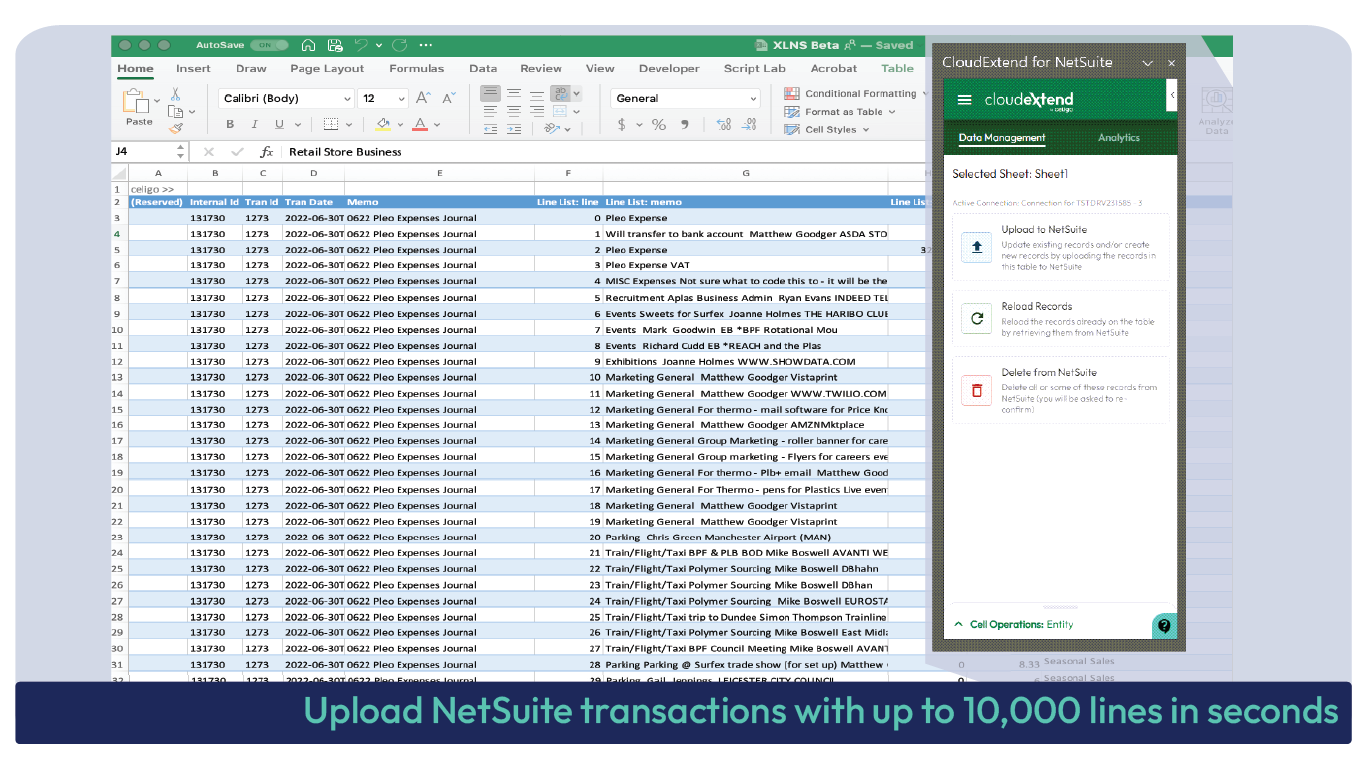Apply comma style number format
This screenshot has height=768, width=1366.
pyautogui.click(x=685, y=125)
